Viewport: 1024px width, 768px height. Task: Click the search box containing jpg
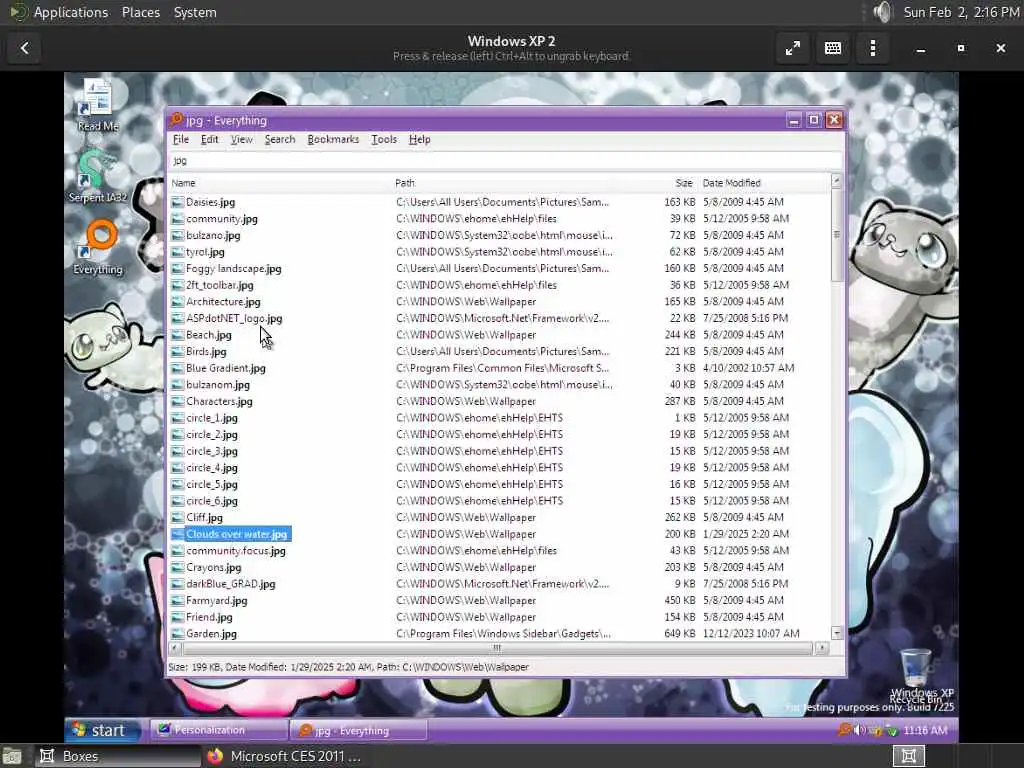(x=506, y=161)
